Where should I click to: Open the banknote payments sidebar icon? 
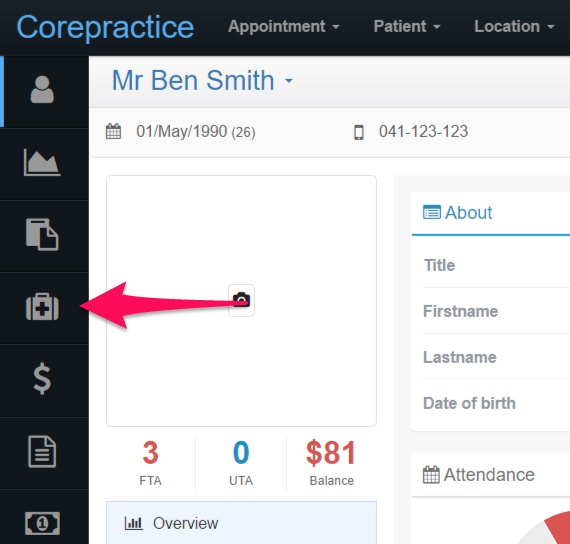(42, 523)
